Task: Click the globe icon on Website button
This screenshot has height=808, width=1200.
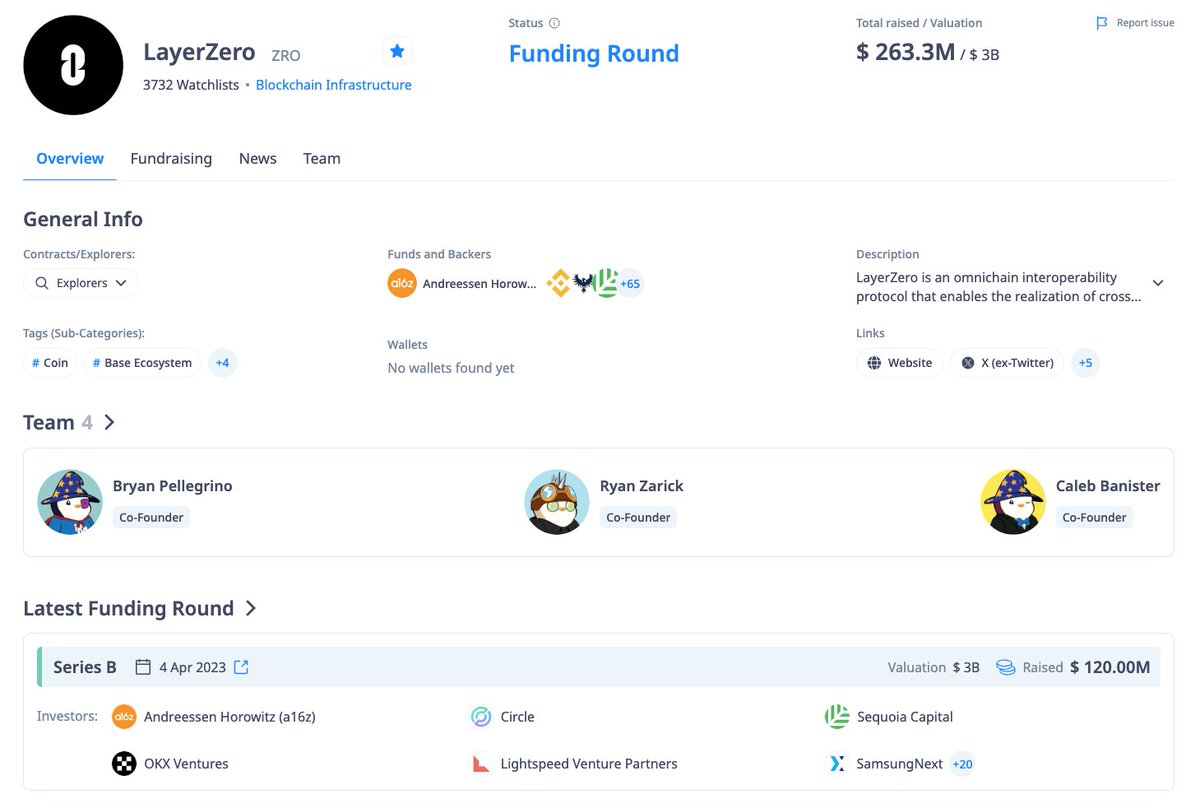Action: click(x=875, y=363)
